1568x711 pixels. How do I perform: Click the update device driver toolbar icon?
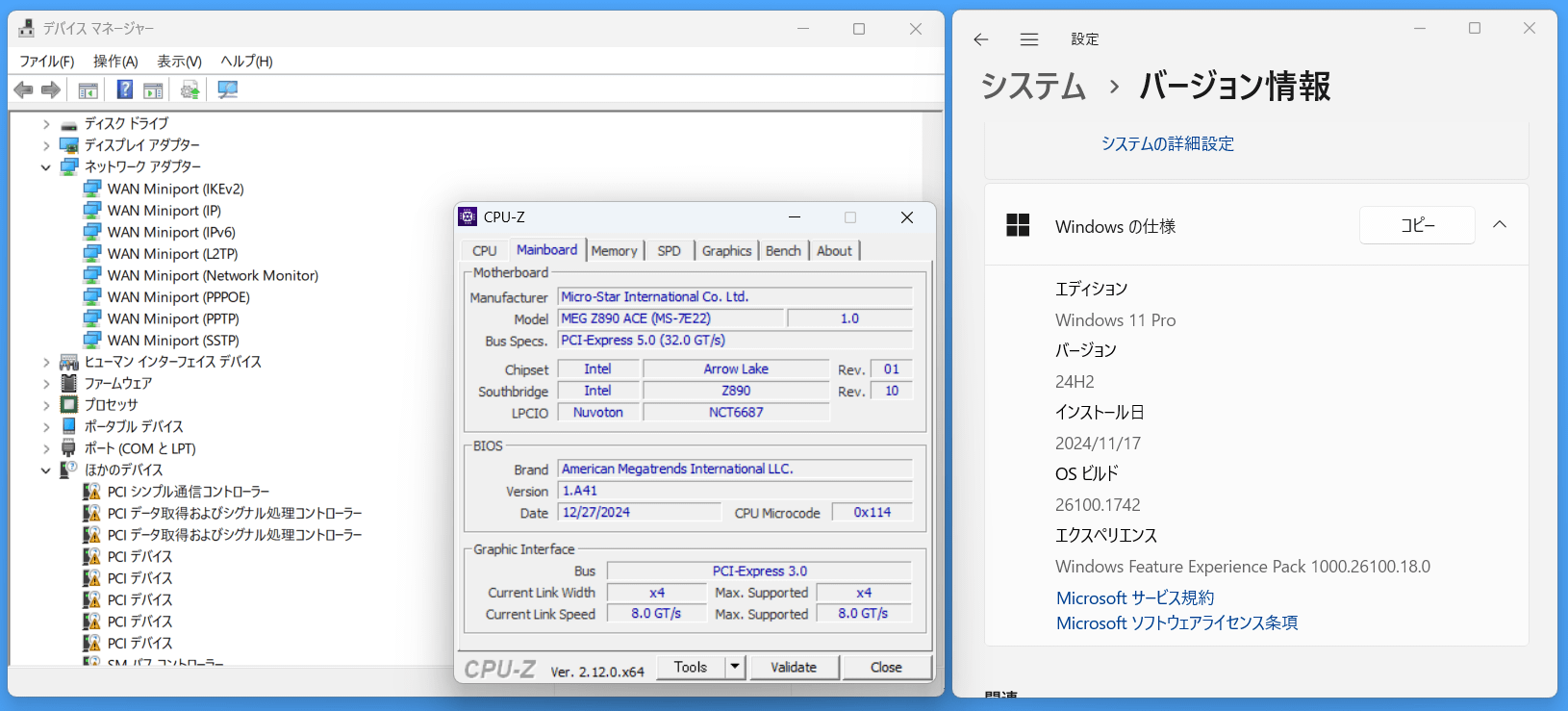[x=190, y=89]
